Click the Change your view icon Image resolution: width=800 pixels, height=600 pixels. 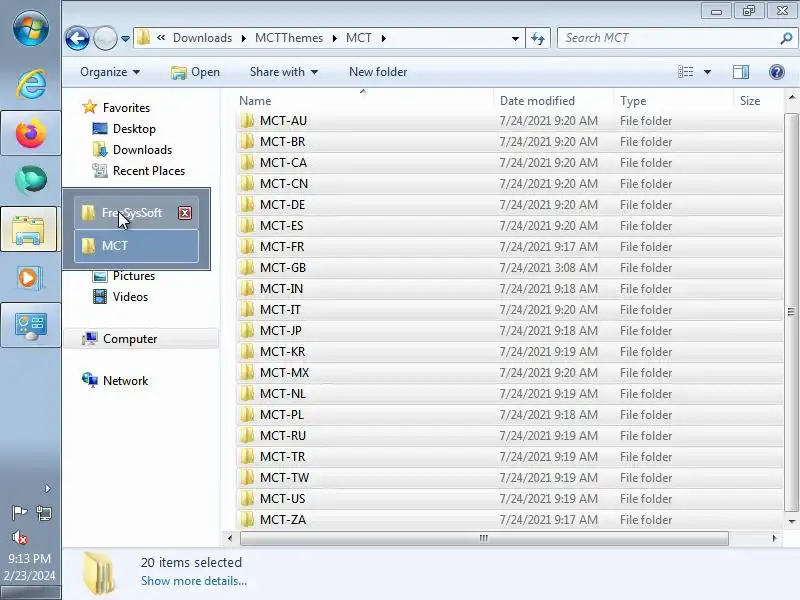coord(685,72)
